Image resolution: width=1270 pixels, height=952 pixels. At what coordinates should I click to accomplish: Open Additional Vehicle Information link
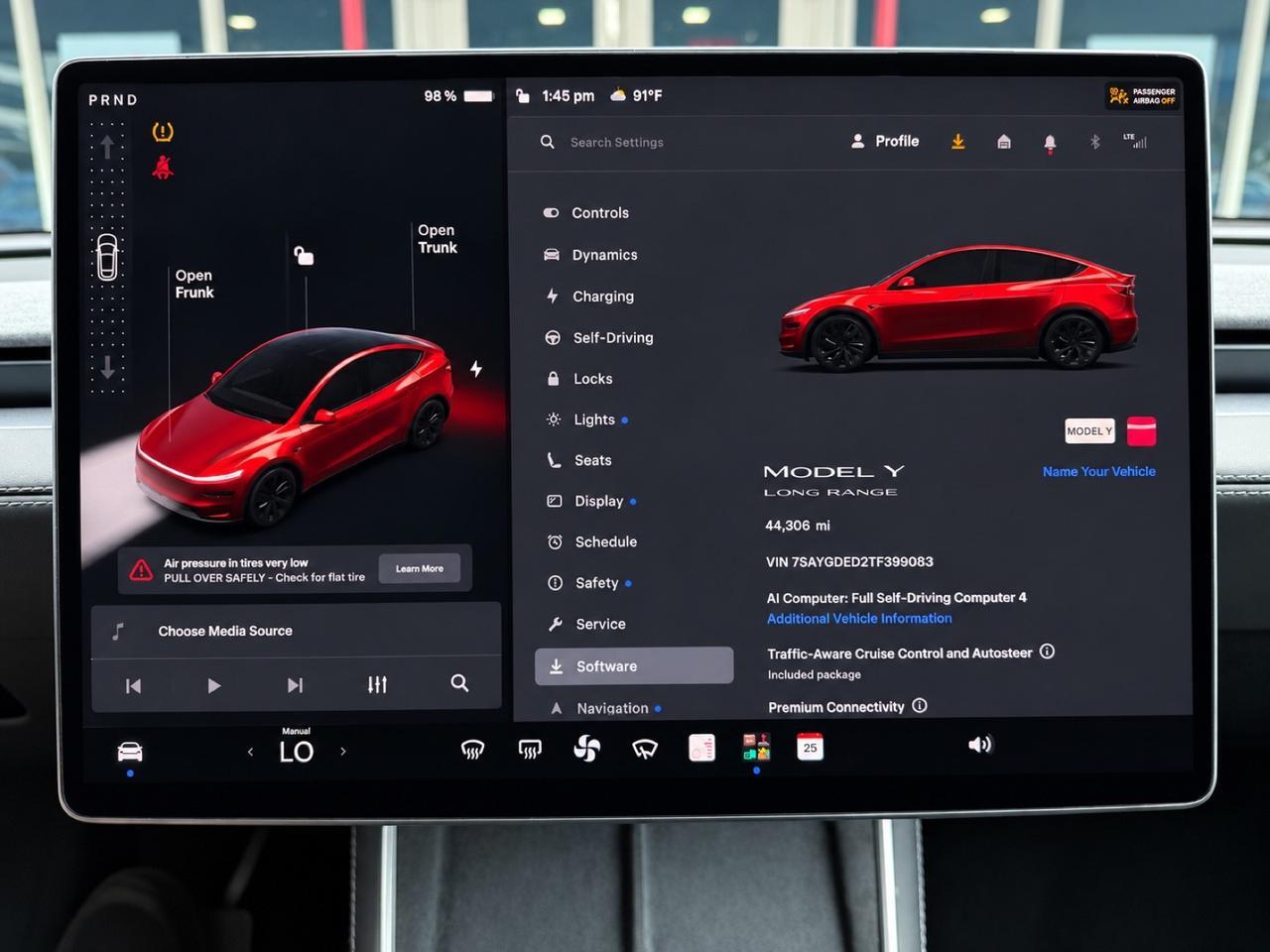pos(859,619)
